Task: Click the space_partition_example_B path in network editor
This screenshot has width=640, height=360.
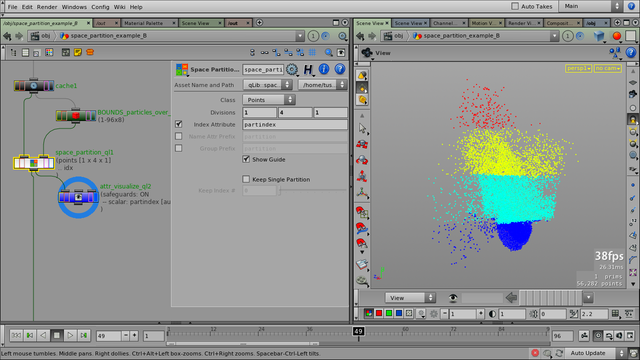Action: [x=108, y=36]
